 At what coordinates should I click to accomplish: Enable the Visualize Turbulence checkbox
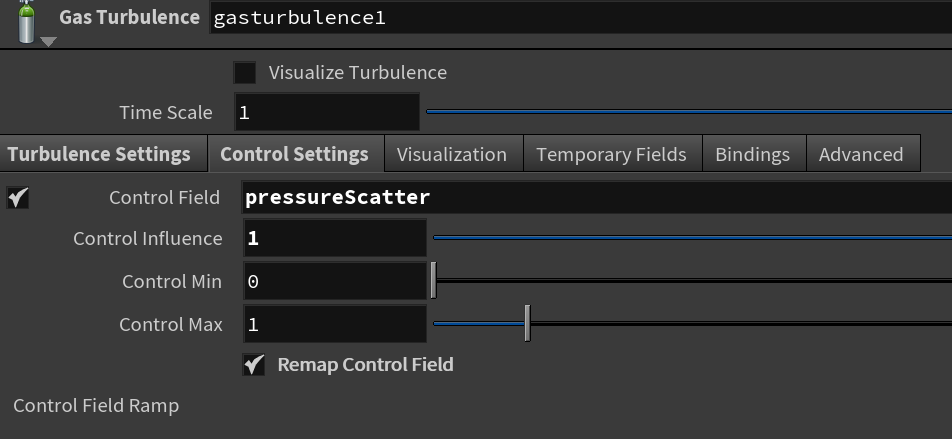click(x=245, y=73)
